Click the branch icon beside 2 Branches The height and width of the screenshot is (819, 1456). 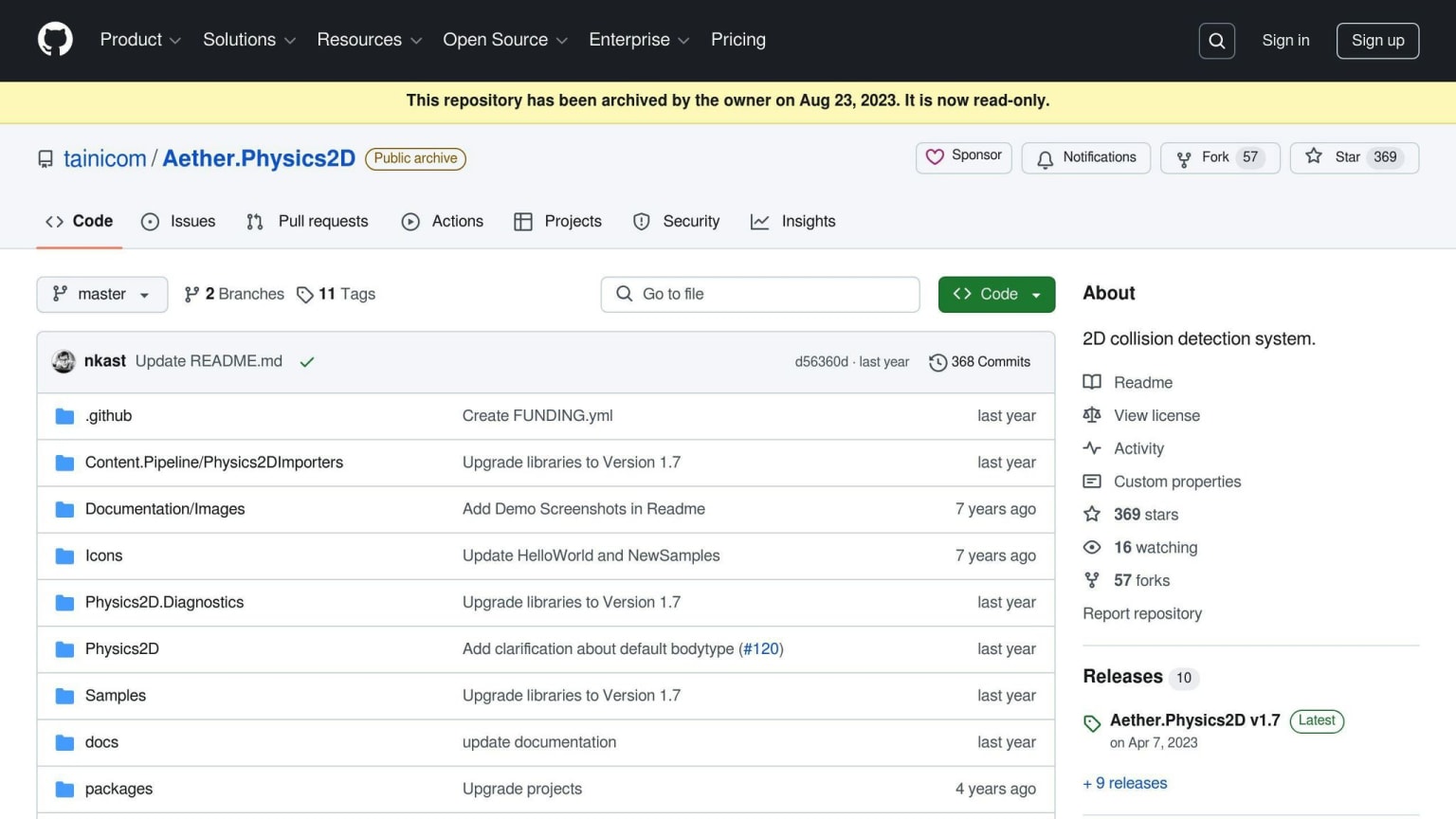click(x=191, y=295)
